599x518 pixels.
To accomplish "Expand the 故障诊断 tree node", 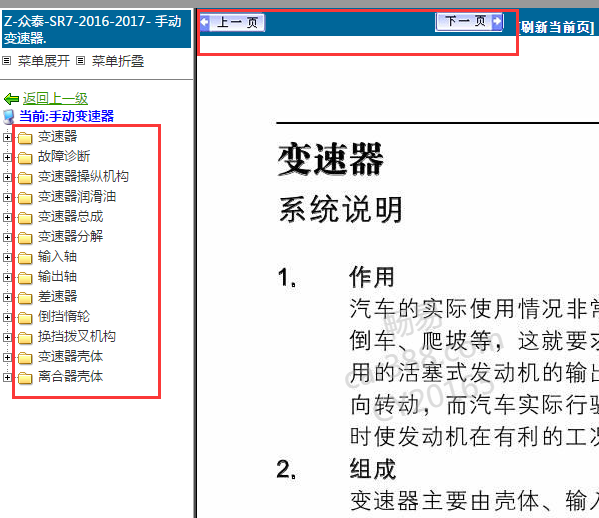I will tap(7, 157).
